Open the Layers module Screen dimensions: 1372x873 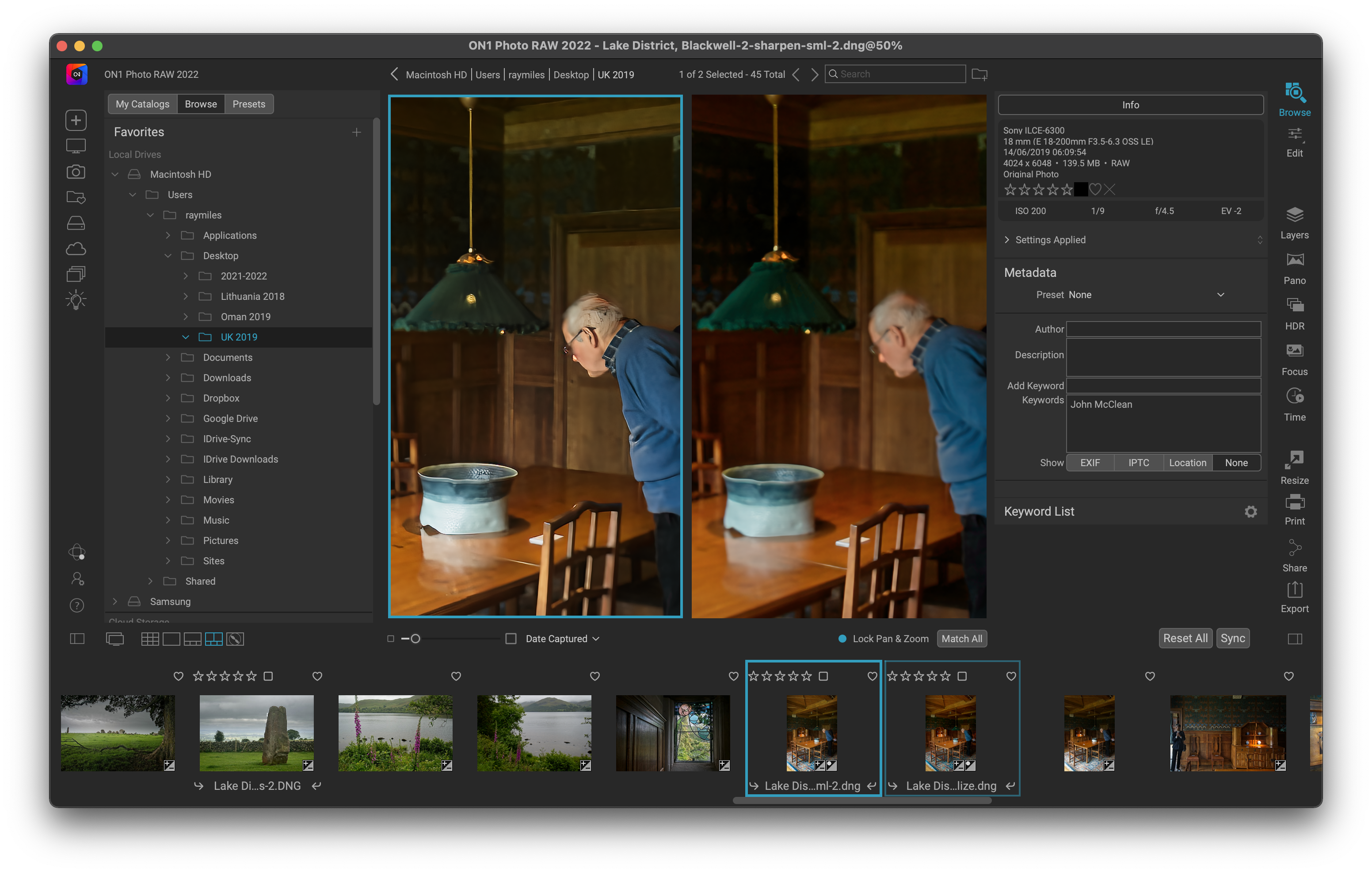(1294, 215)
